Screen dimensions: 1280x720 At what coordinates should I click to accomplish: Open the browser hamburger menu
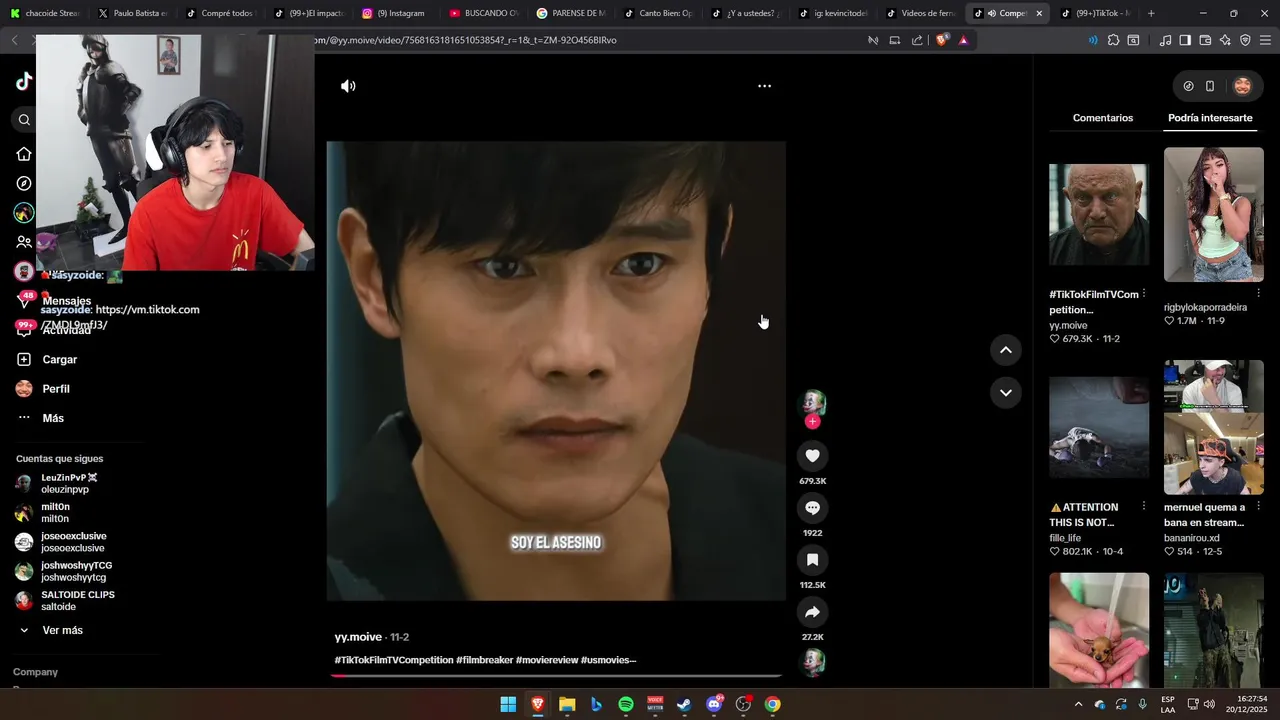1265,40
